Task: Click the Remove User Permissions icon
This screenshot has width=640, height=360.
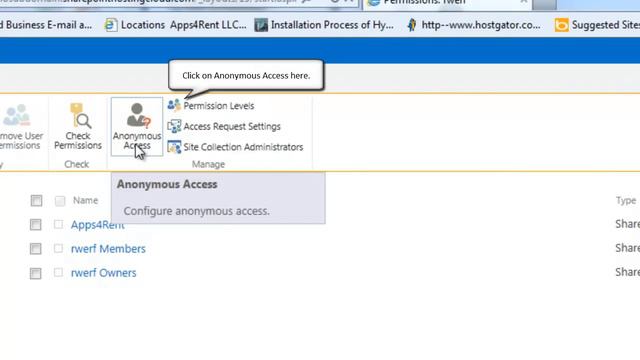Action: click(x=16, y=115)
